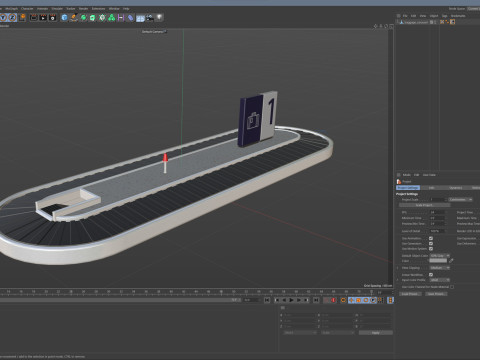Open the size mode dropdown beside Apply
Image resolution: width=480 pixels, height=360 pixels.
[x=337, y=333]
